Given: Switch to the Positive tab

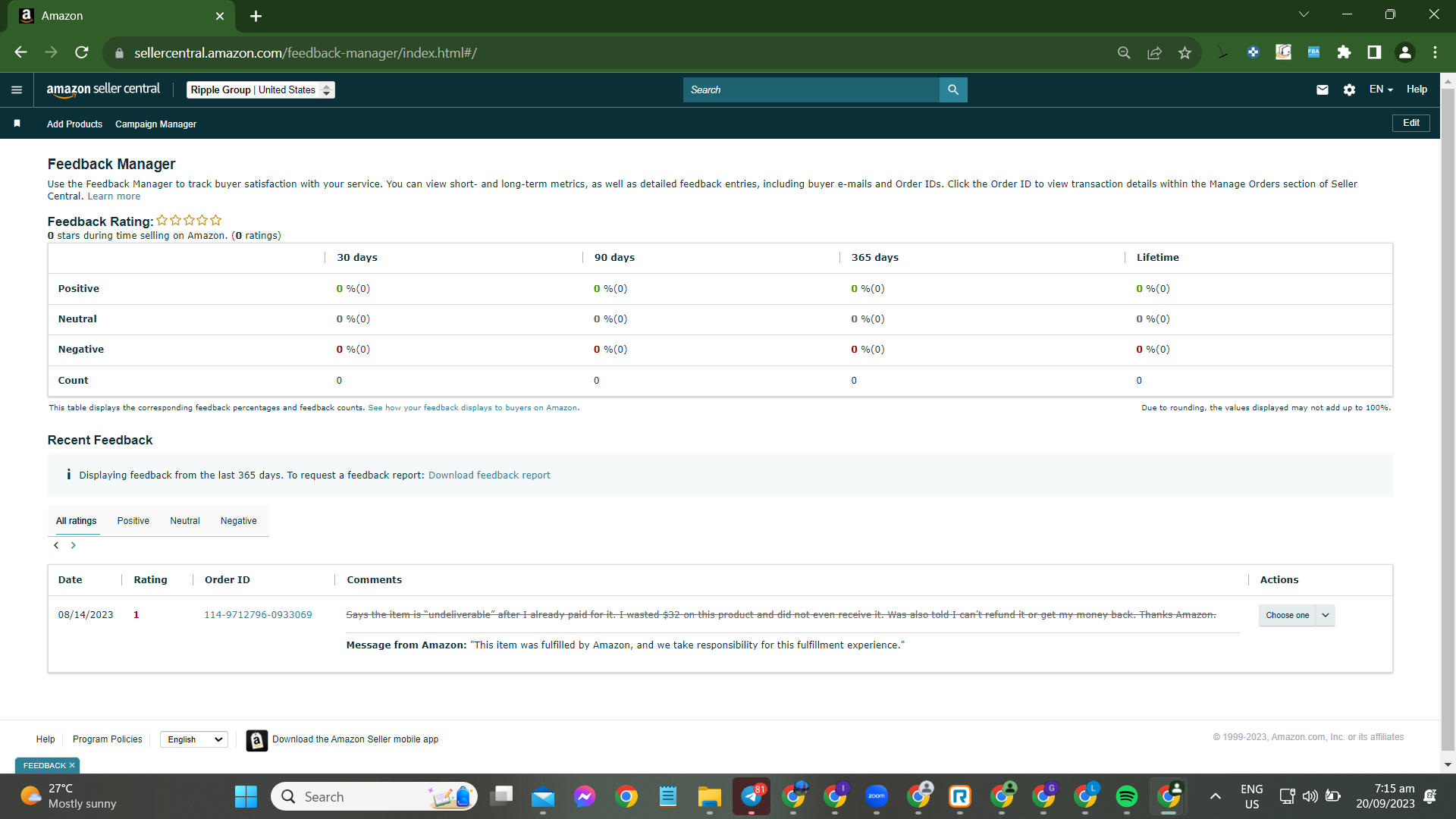Looking at the screenshot, I should (x=133, y=521).
